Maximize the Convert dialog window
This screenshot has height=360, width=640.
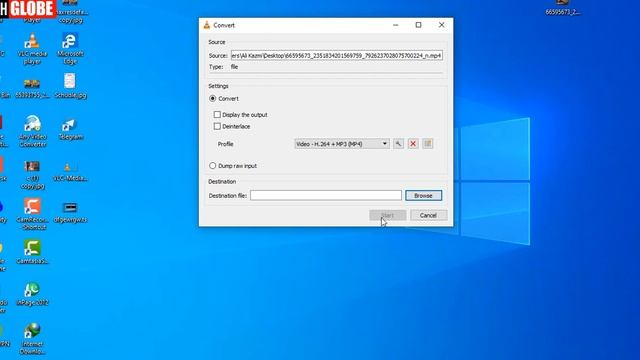(x=418, y=25)
